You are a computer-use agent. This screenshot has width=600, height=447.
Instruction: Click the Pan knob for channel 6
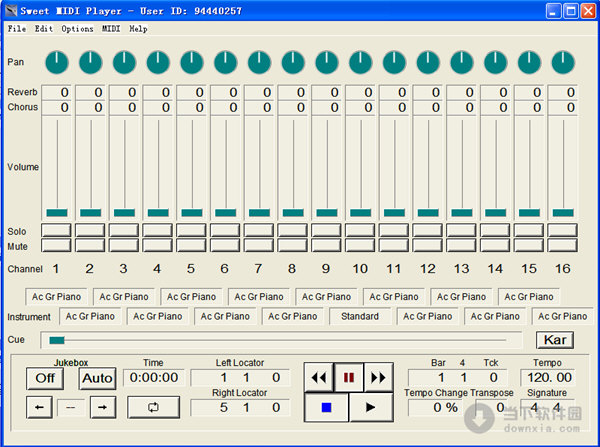tap(225, 62)
